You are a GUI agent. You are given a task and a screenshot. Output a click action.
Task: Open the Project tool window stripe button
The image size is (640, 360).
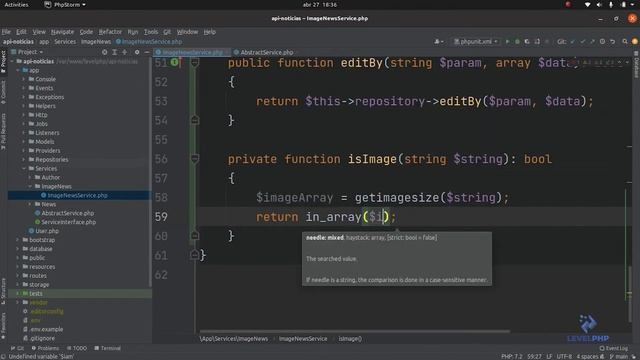point(3,62)
